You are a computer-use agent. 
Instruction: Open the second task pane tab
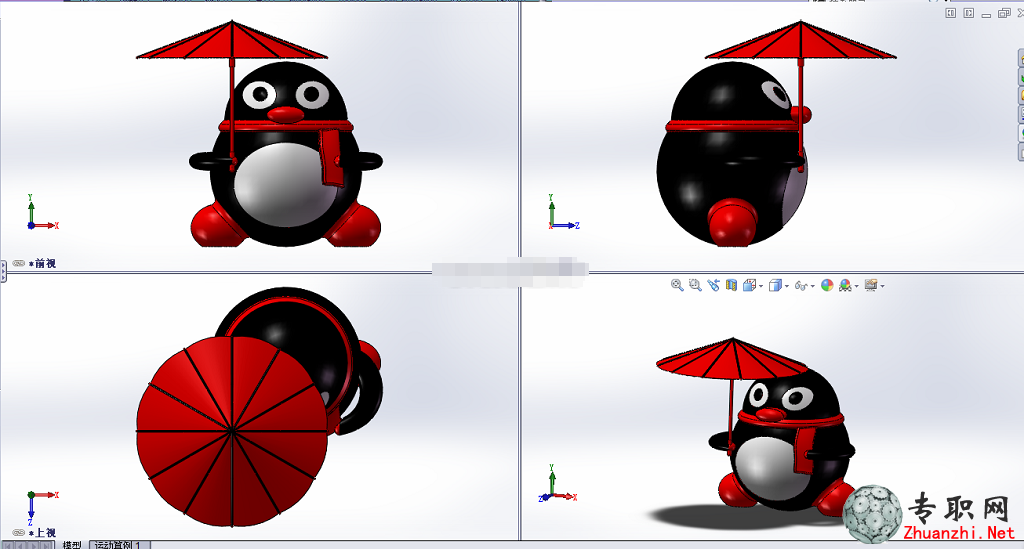point(1021,77)
